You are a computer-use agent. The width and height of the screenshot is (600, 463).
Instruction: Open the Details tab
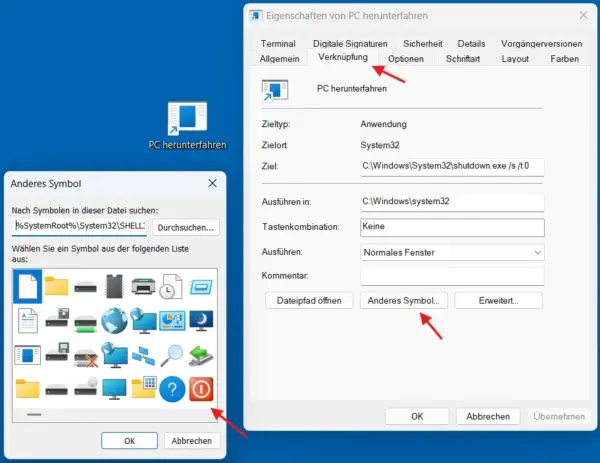click(x=471, y=44)
